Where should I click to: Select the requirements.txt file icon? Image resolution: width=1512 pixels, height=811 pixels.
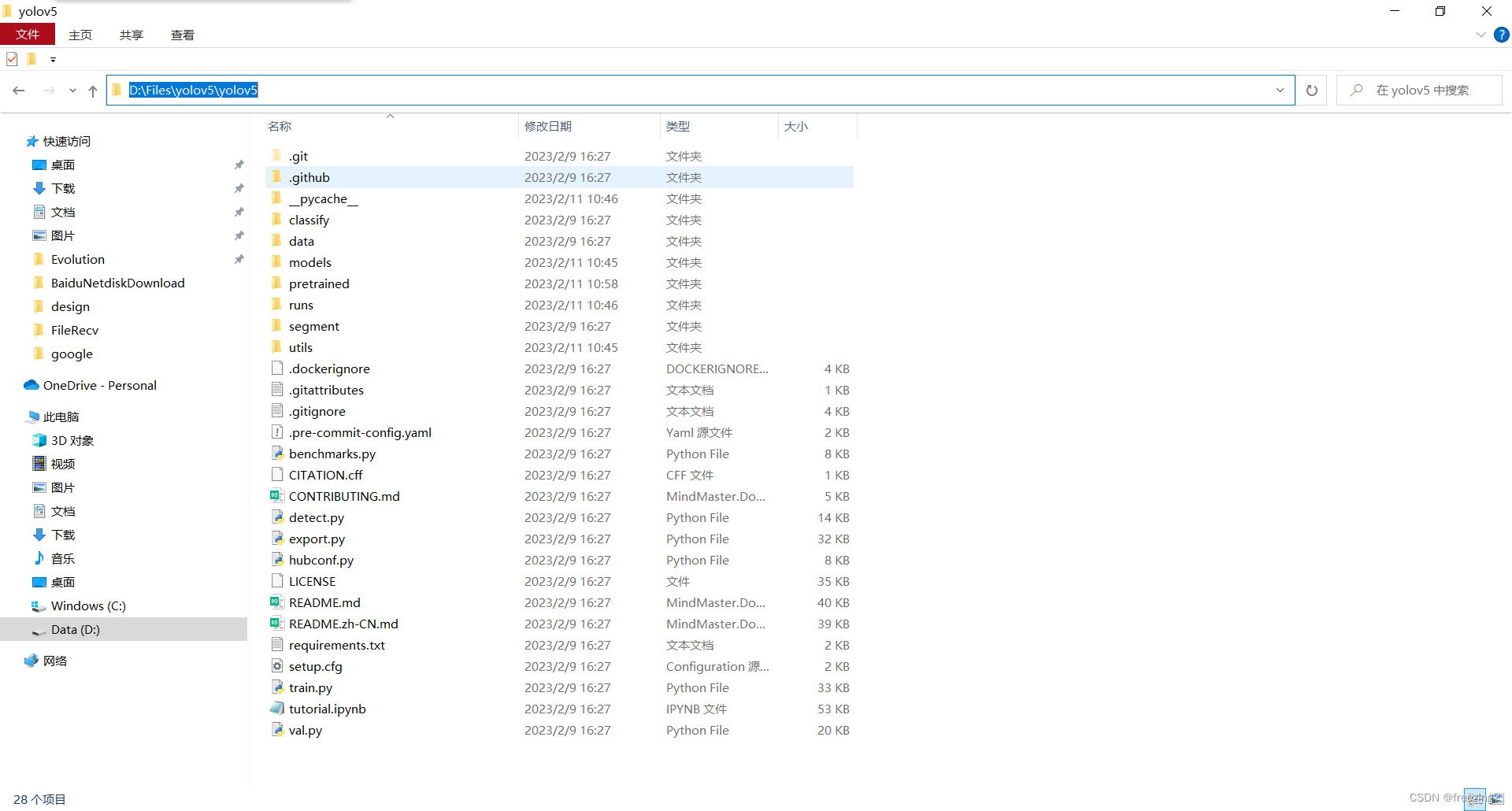click(277, 645)
